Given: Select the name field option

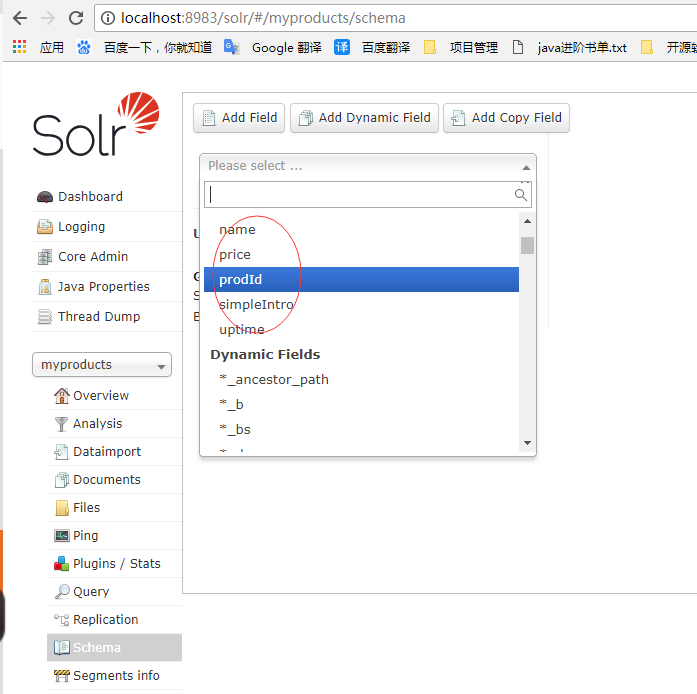Looking at the screenshot, I should point(361,230).
